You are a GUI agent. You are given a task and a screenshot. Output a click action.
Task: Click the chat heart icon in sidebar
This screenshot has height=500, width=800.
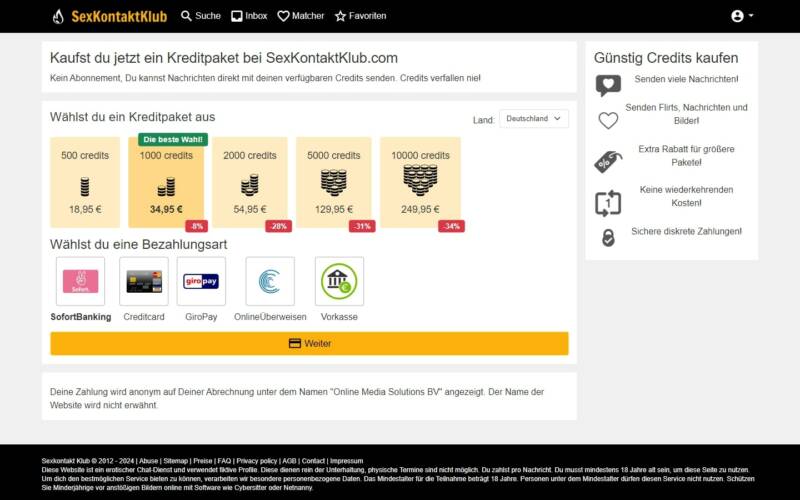tap(608, 85)
